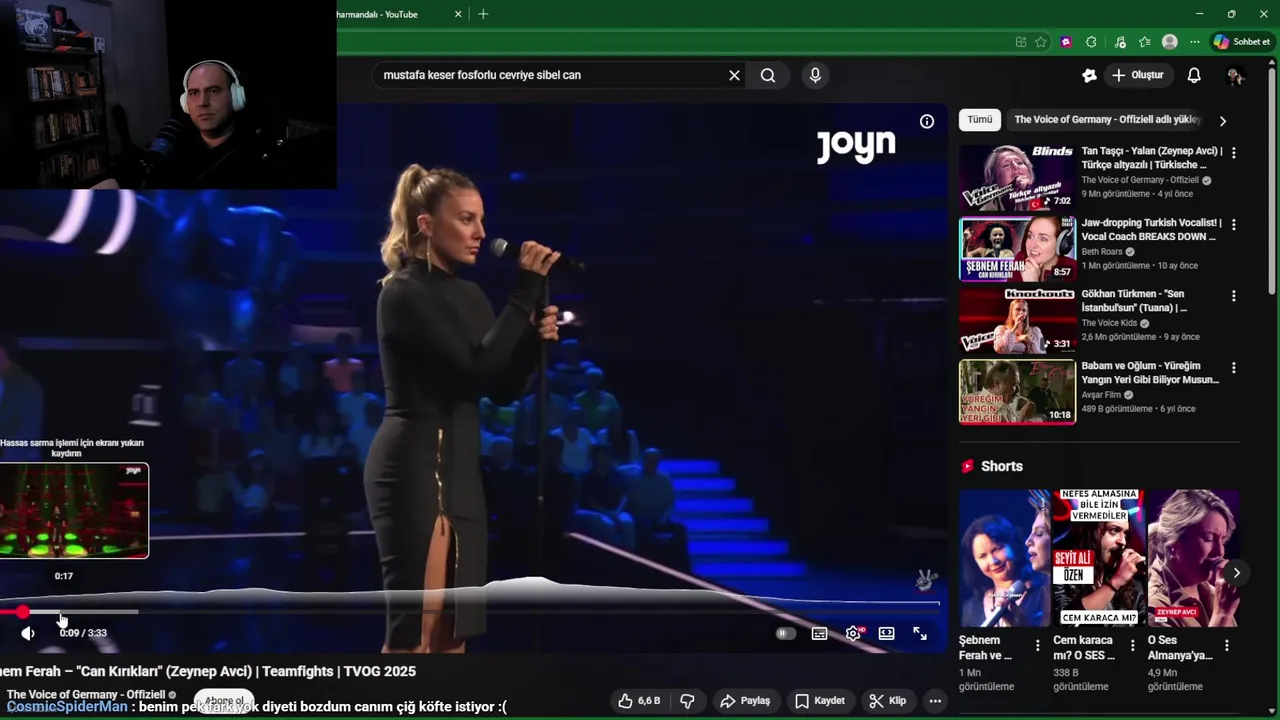
Task: Save the video with Kaydet
Action: (x=819, y=701)
